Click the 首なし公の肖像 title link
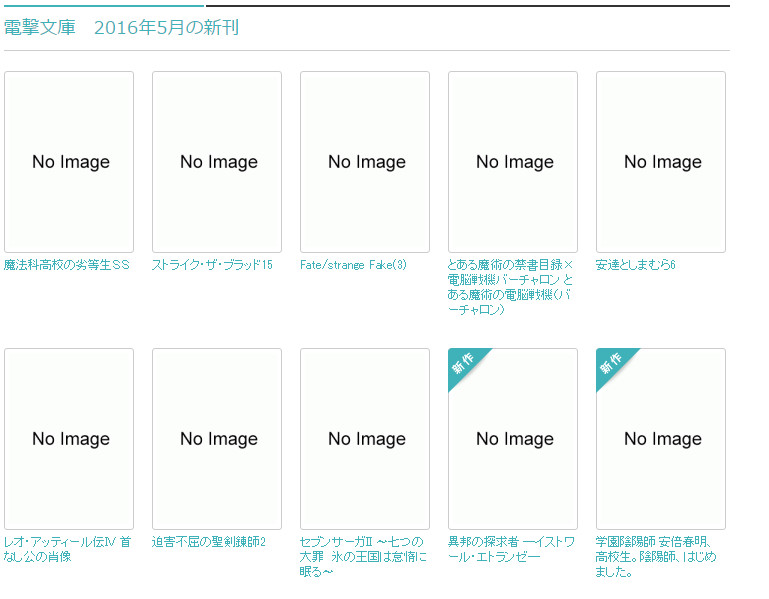 point(67,549)
